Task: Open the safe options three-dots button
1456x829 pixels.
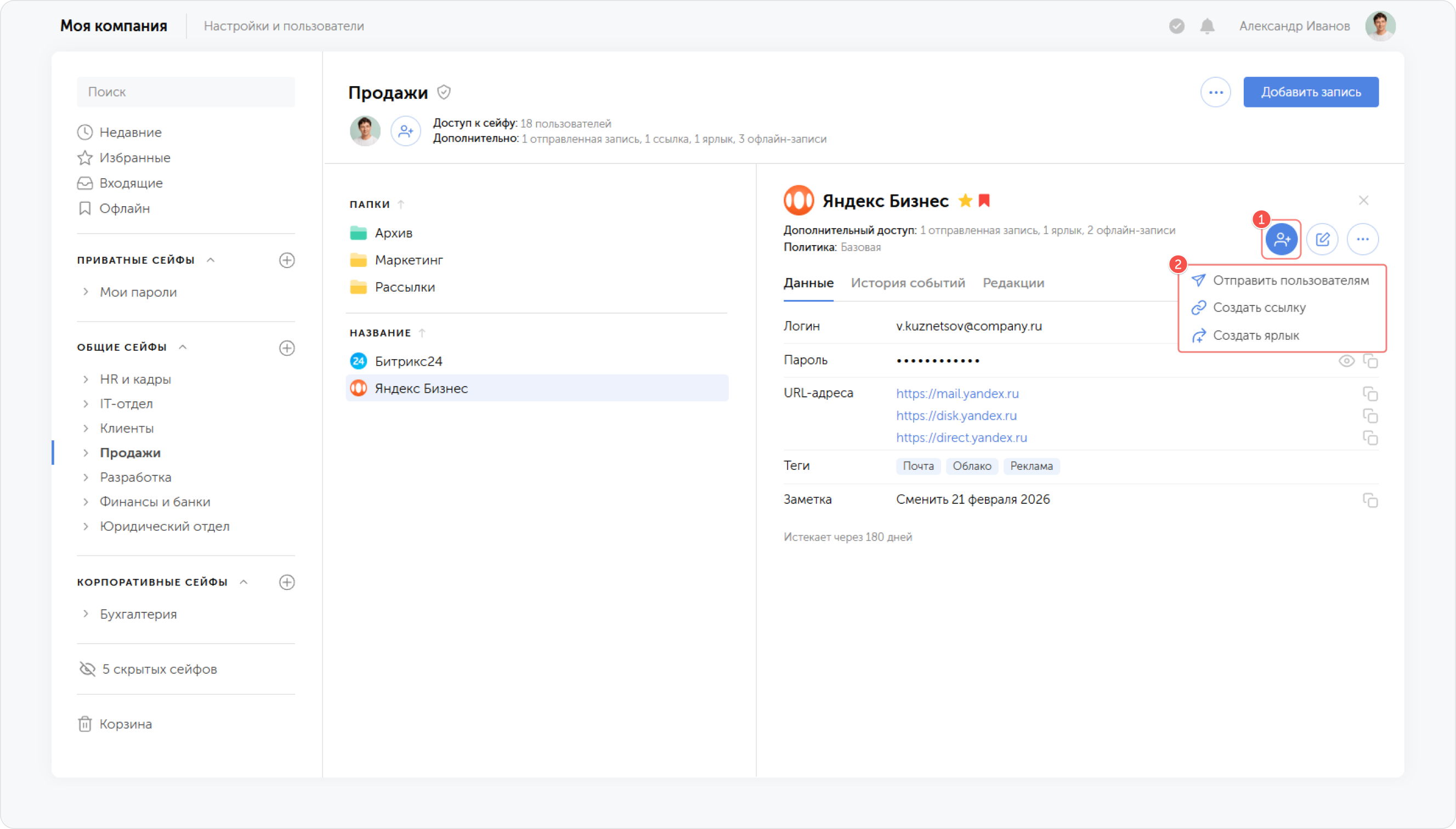Action: click(1216, 92)
